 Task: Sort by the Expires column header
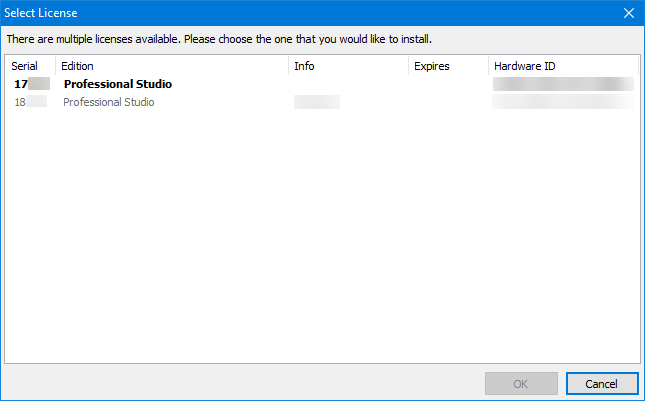tap(431, 66)
